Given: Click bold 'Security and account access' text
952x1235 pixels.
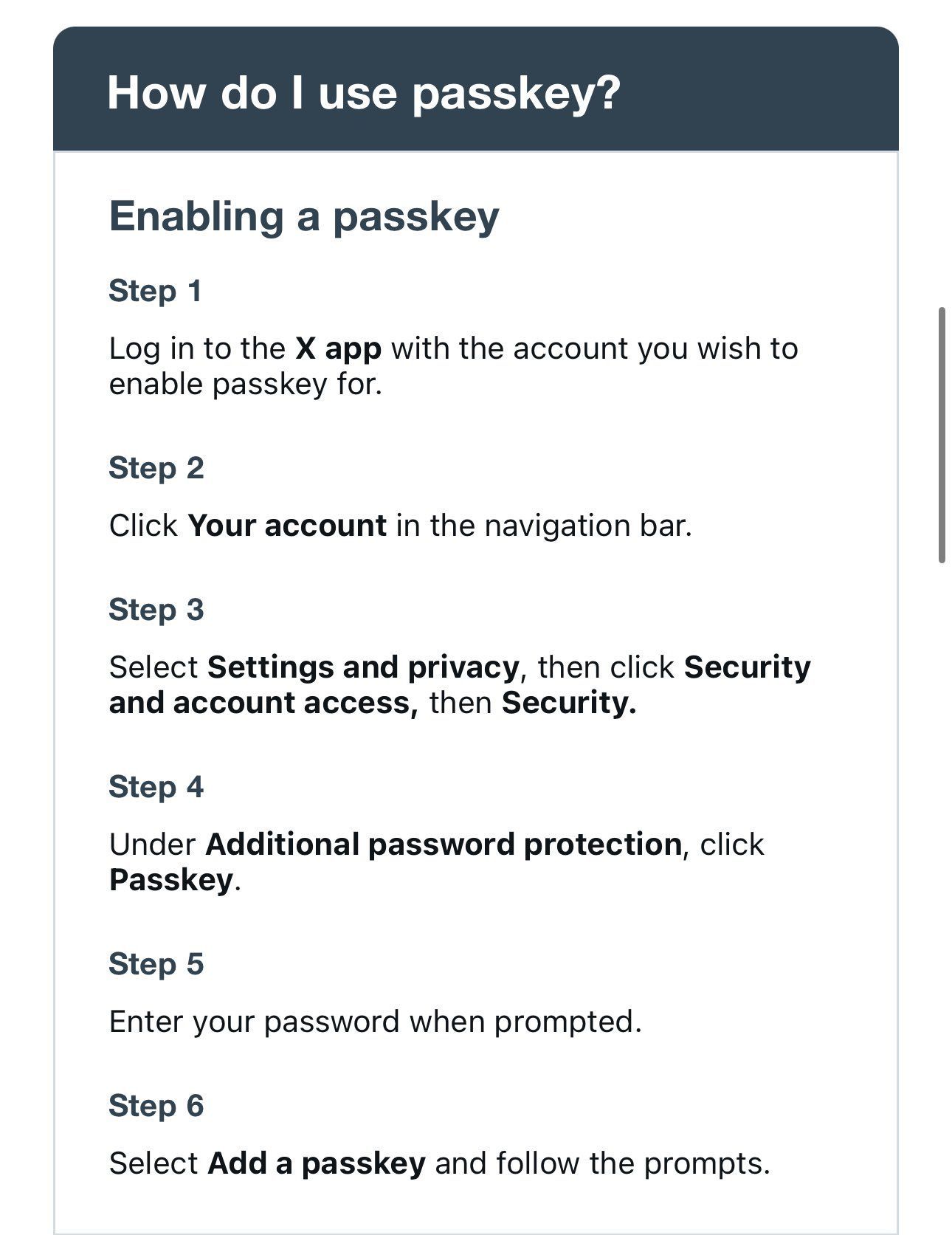Looking at the screenshot, I should pos(460,685).
